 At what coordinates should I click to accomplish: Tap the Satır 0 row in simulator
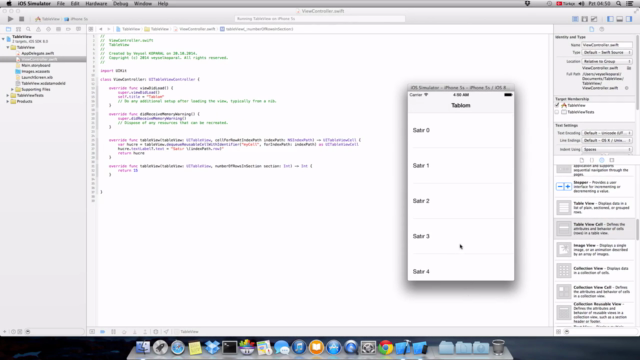pos(461,130)
